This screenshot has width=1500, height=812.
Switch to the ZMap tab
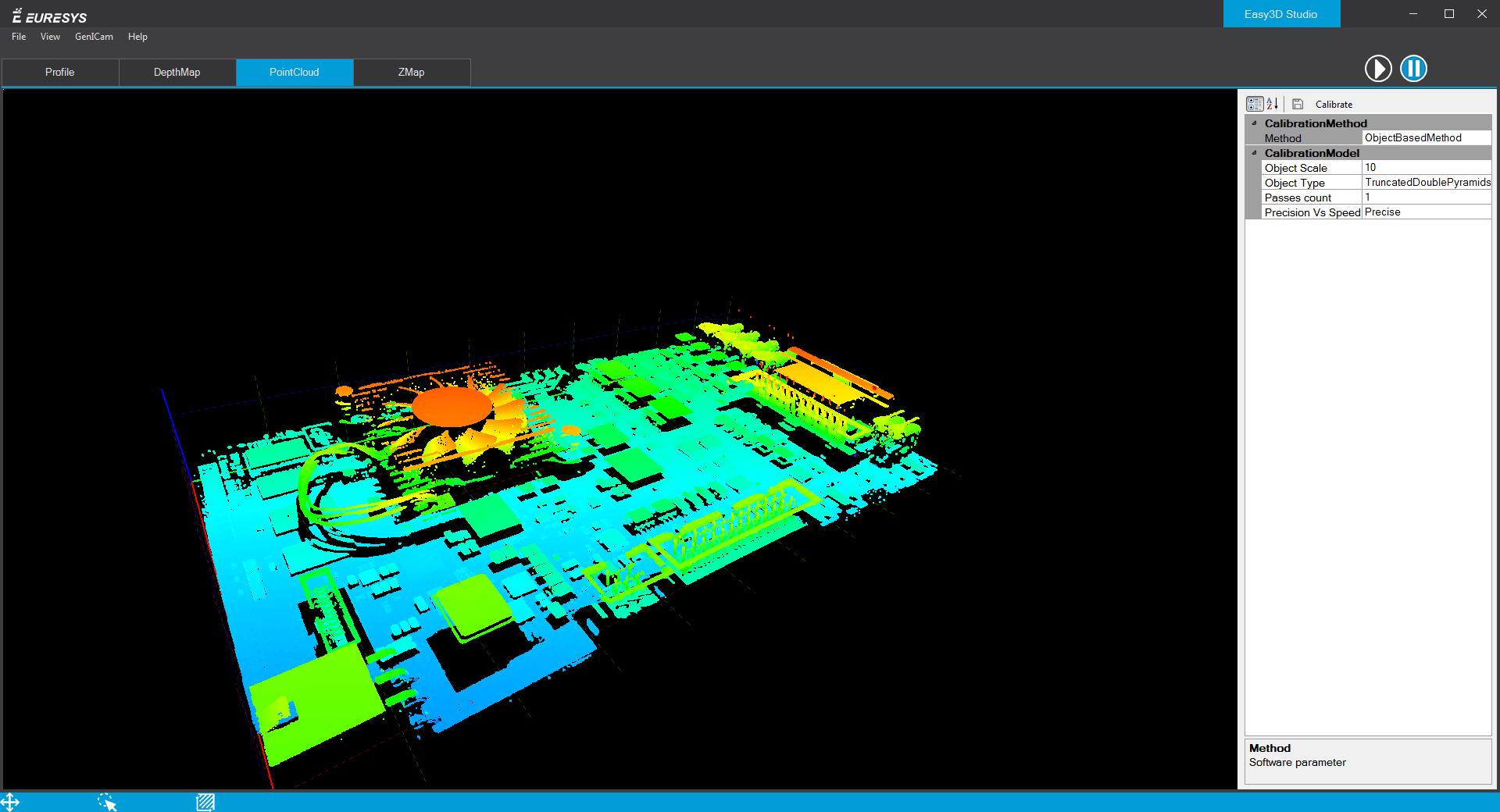click(x=411, y=72)
